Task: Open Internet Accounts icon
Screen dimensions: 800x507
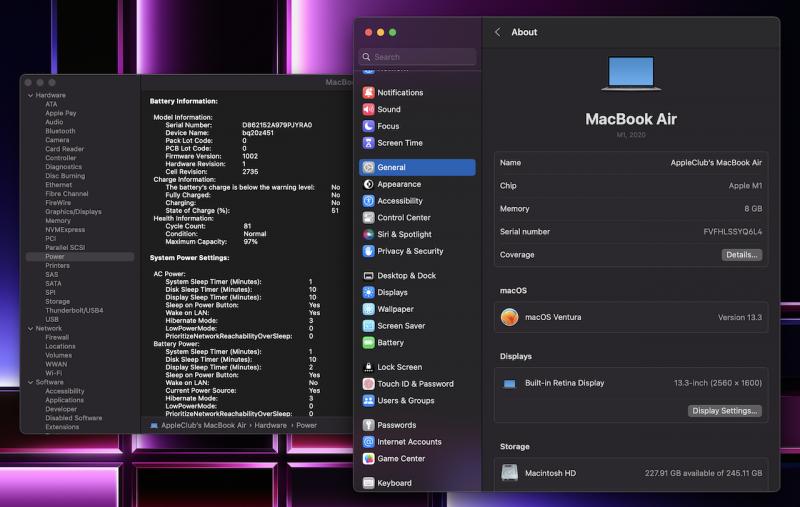Action: (x=368, y=442)
